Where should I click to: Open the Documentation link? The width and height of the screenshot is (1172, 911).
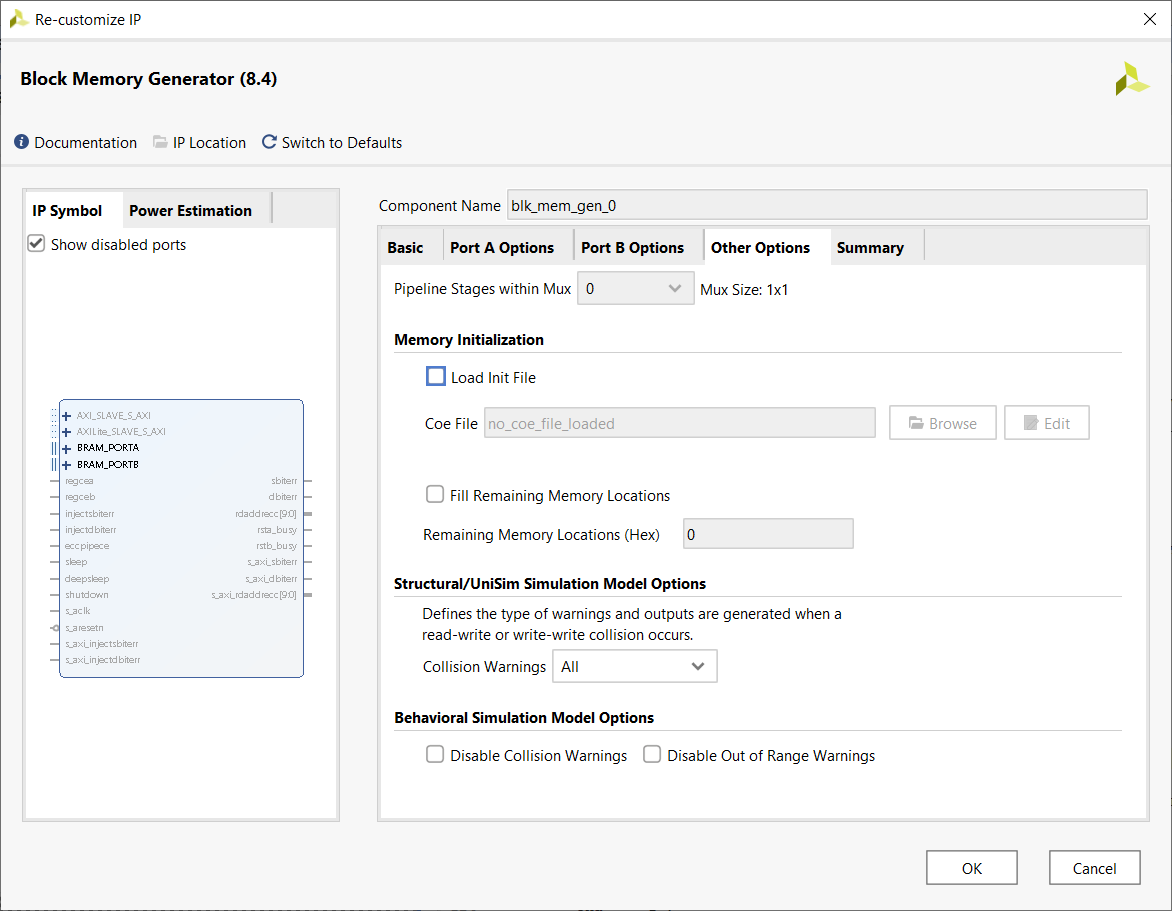[x=85, y=143]
